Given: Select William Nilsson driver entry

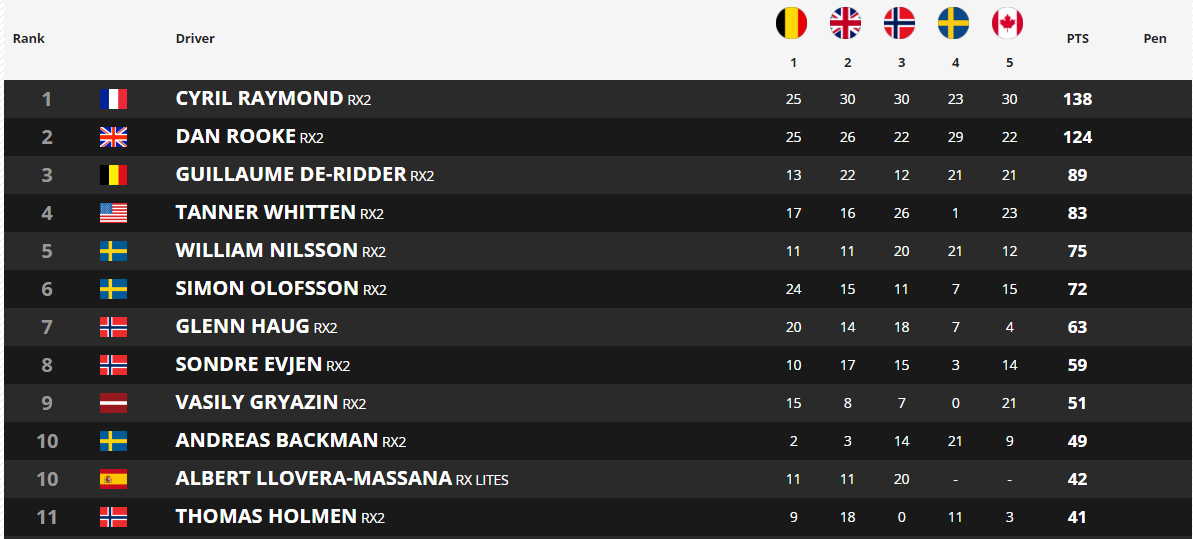Looking at the screenshot, I should pos(266,250).
